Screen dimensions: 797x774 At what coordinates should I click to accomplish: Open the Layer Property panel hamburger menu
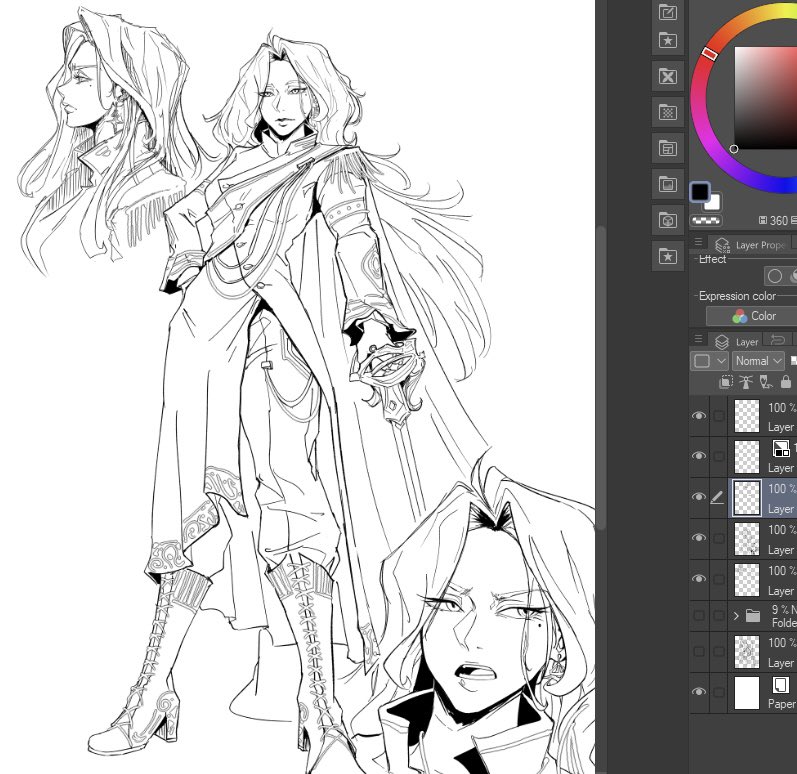point(698,242)
